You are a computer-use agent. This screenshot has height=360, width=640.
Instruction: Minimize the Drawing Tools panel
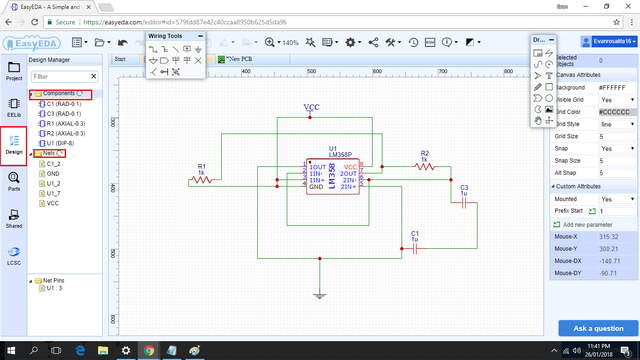click(551, 40)
